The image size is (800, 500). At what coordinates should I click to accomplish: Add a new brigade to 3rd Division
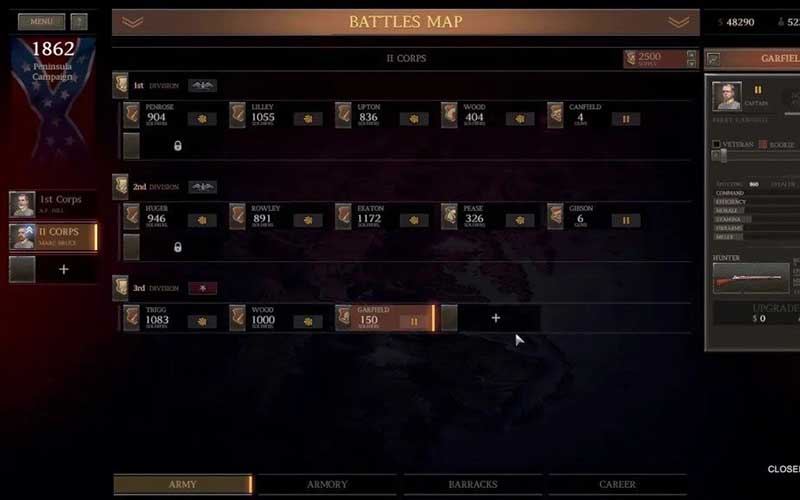(495, 318)
